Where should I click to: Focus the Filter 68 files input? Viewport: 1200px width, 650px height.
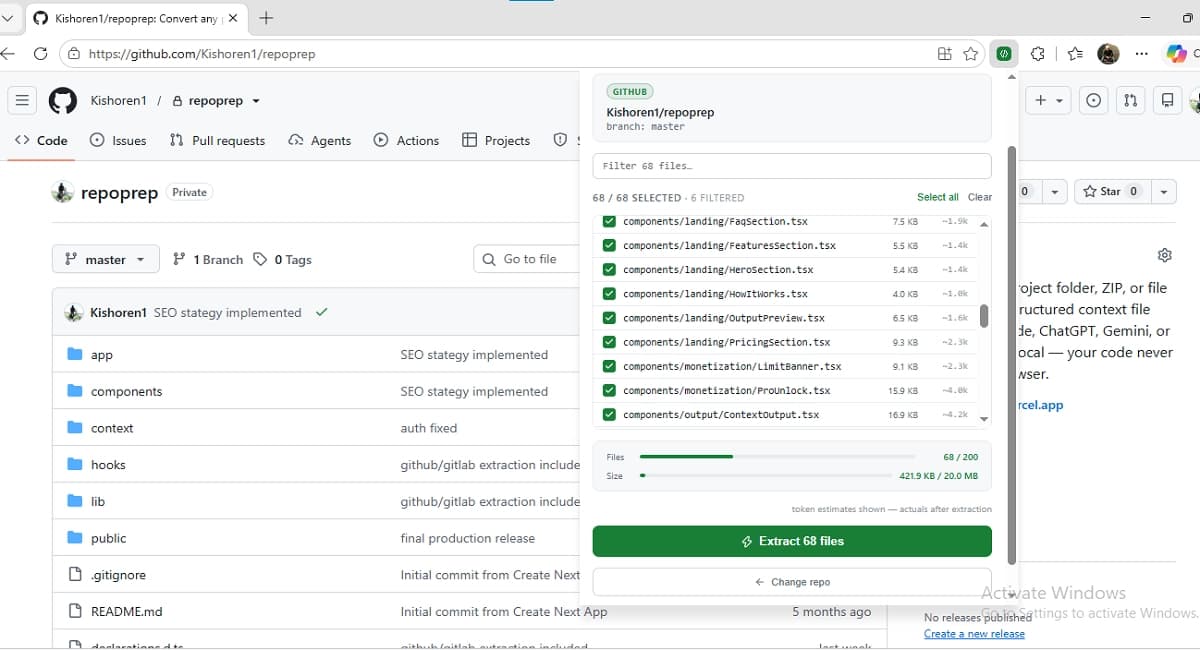pos(792,166)
